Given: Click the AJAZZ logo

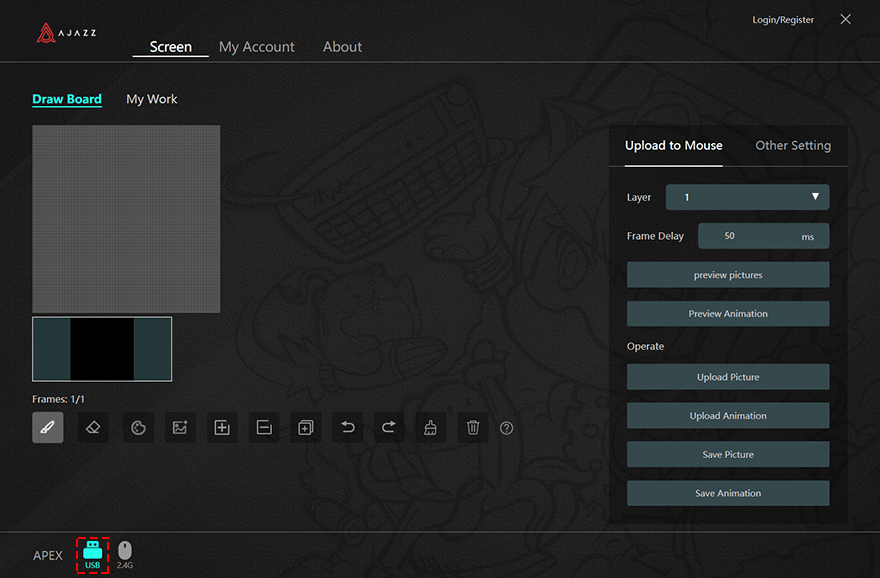Looking at the screenshot, I should click(x=66, y=33).
